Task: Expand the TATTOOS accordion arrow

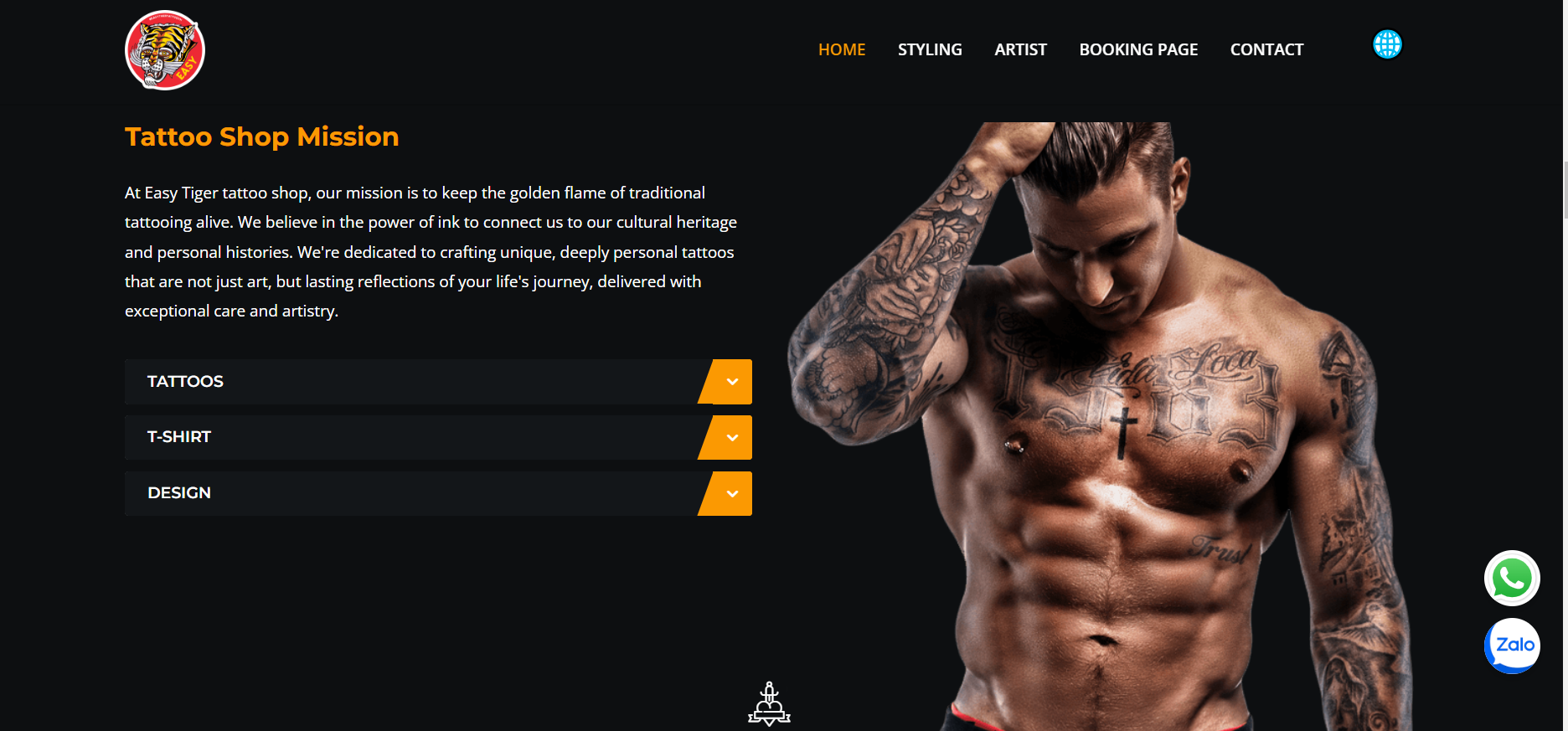Action: [x=732, y=382]
